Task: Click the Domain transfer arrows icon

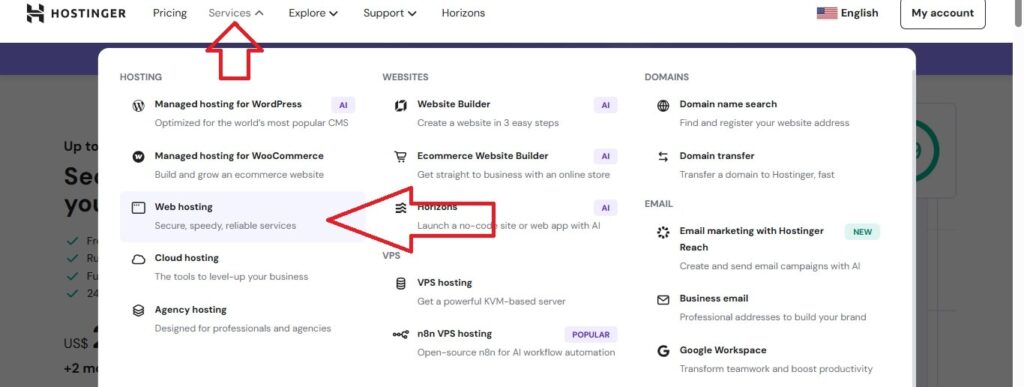Action: (x=663, y=157)
